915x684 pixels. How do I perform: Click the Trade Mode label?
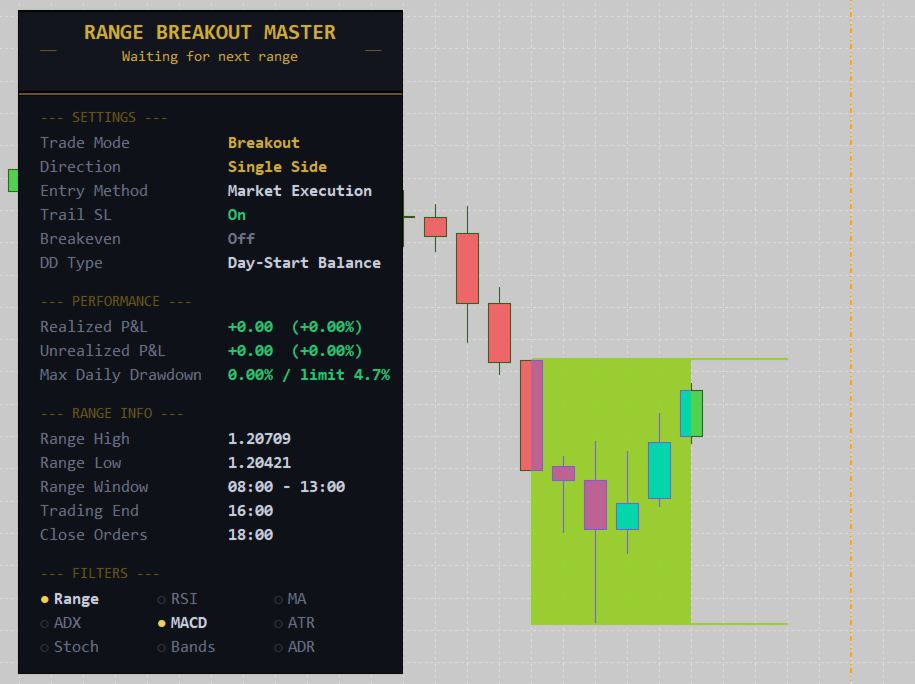pyautogui.click(x=85, y=142)
